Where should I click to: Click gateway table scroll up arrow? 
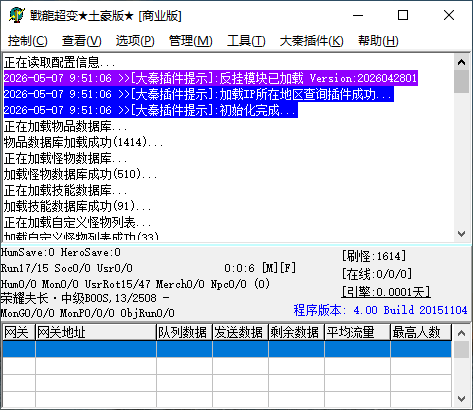pos(462,333)
